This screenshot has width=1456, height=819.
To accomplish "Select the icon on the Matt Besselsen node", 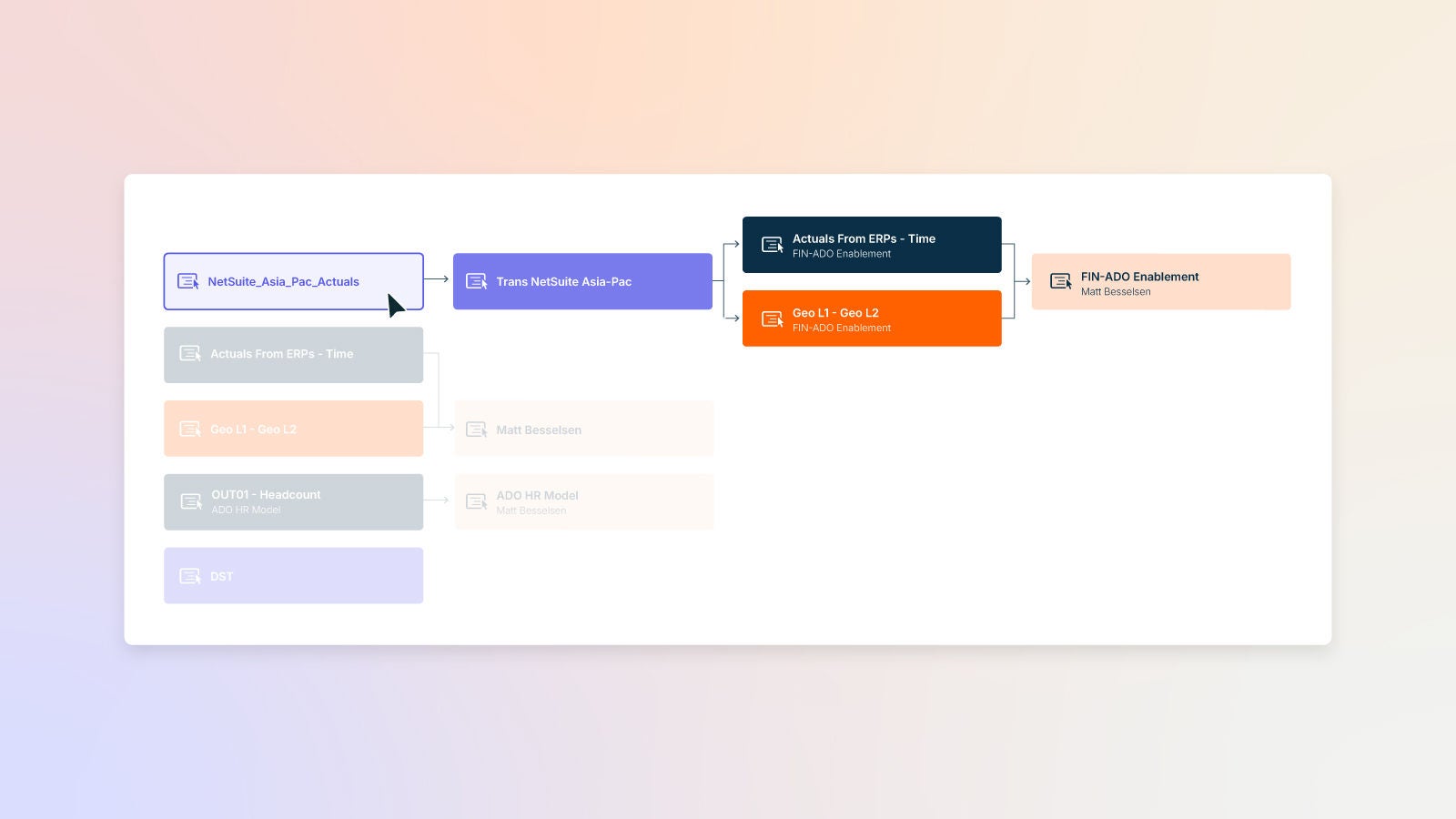I will [476, 429].
